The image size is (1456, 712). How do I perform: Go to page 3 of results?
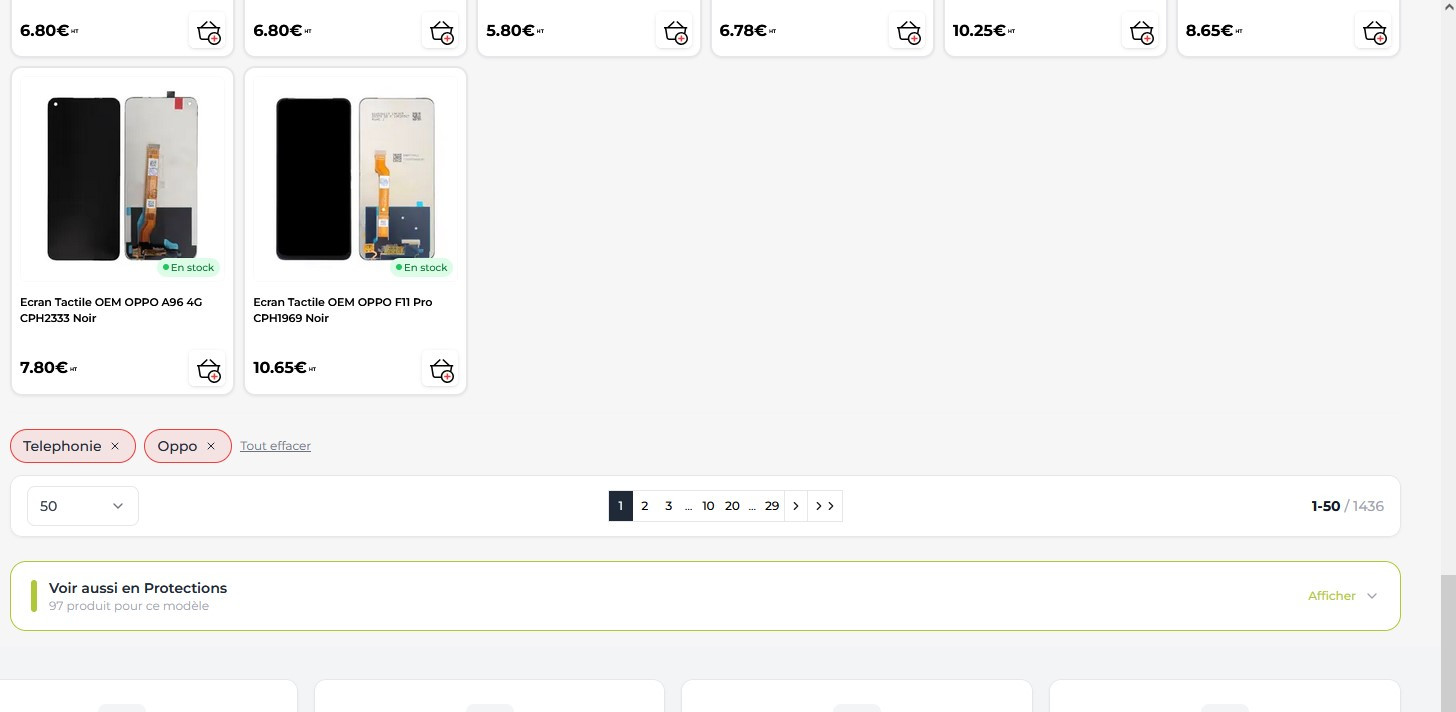668,506
